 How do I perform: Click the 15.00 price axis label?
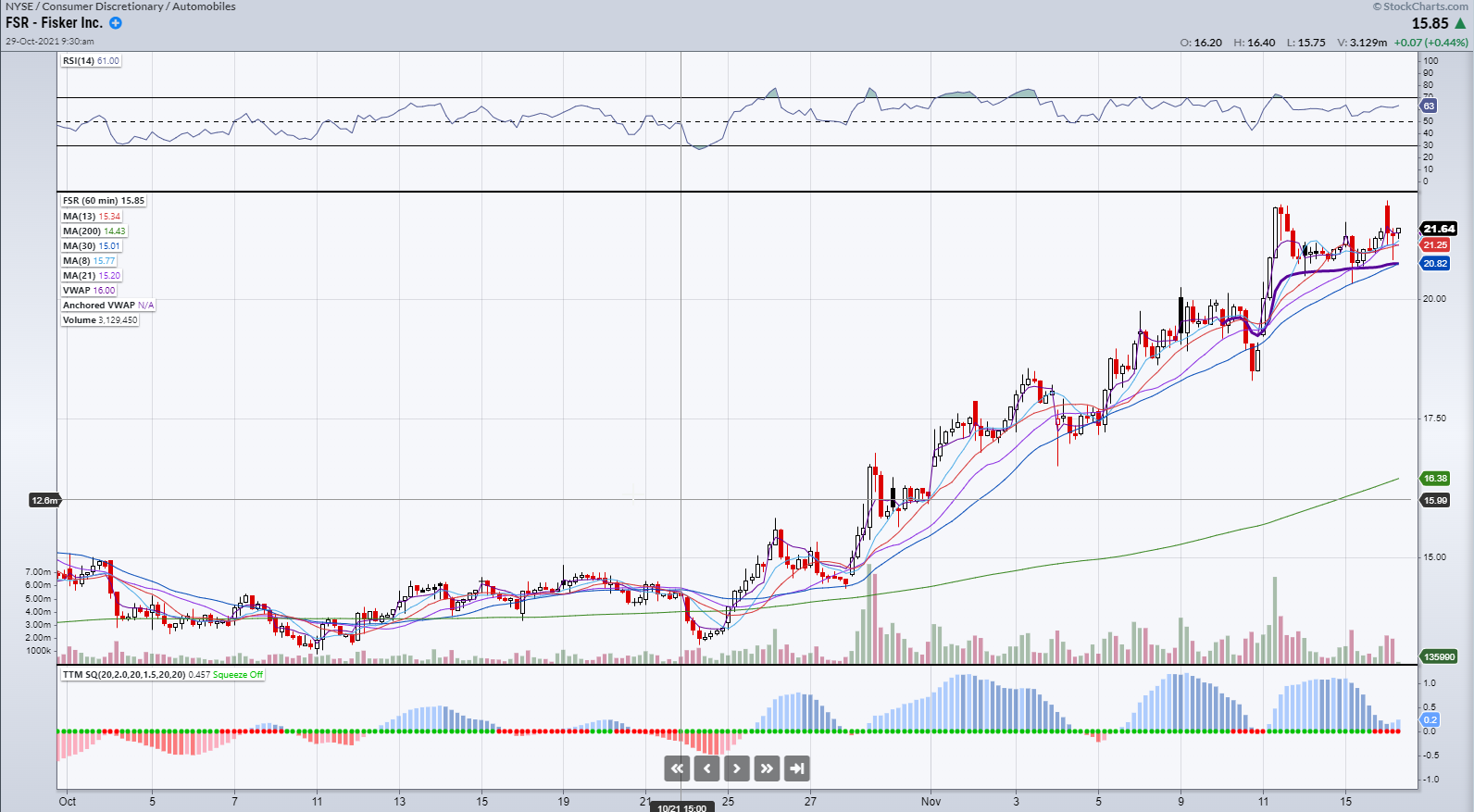pos(1434,557)
